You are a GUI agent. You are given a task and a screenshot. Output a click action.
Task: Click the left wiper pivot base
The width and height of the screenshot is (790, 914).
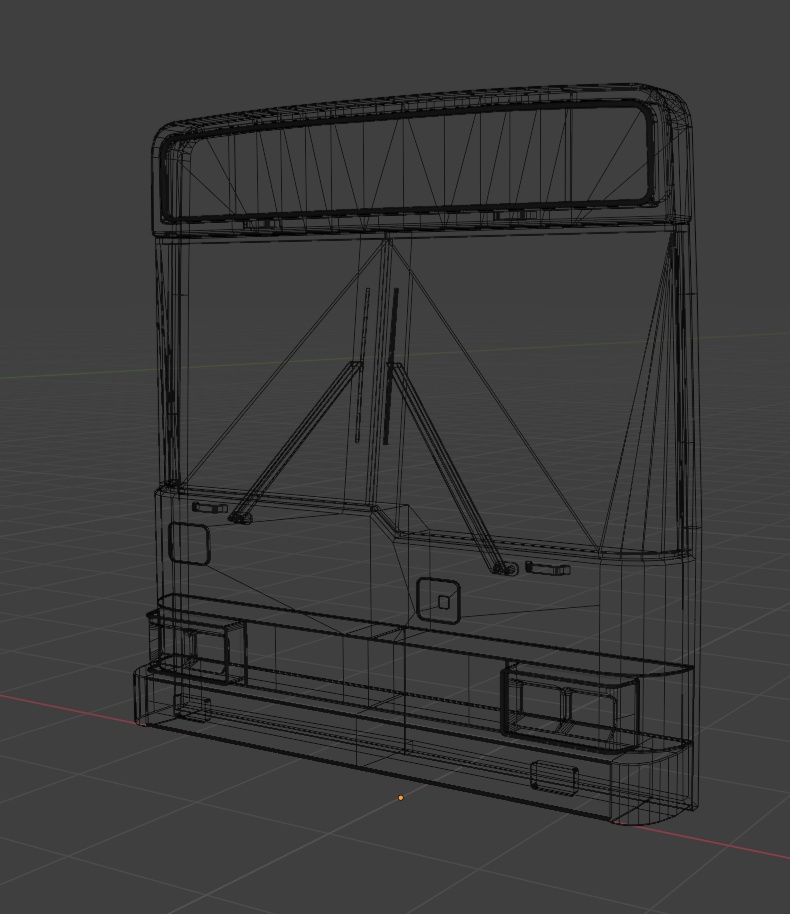(241, 518)
